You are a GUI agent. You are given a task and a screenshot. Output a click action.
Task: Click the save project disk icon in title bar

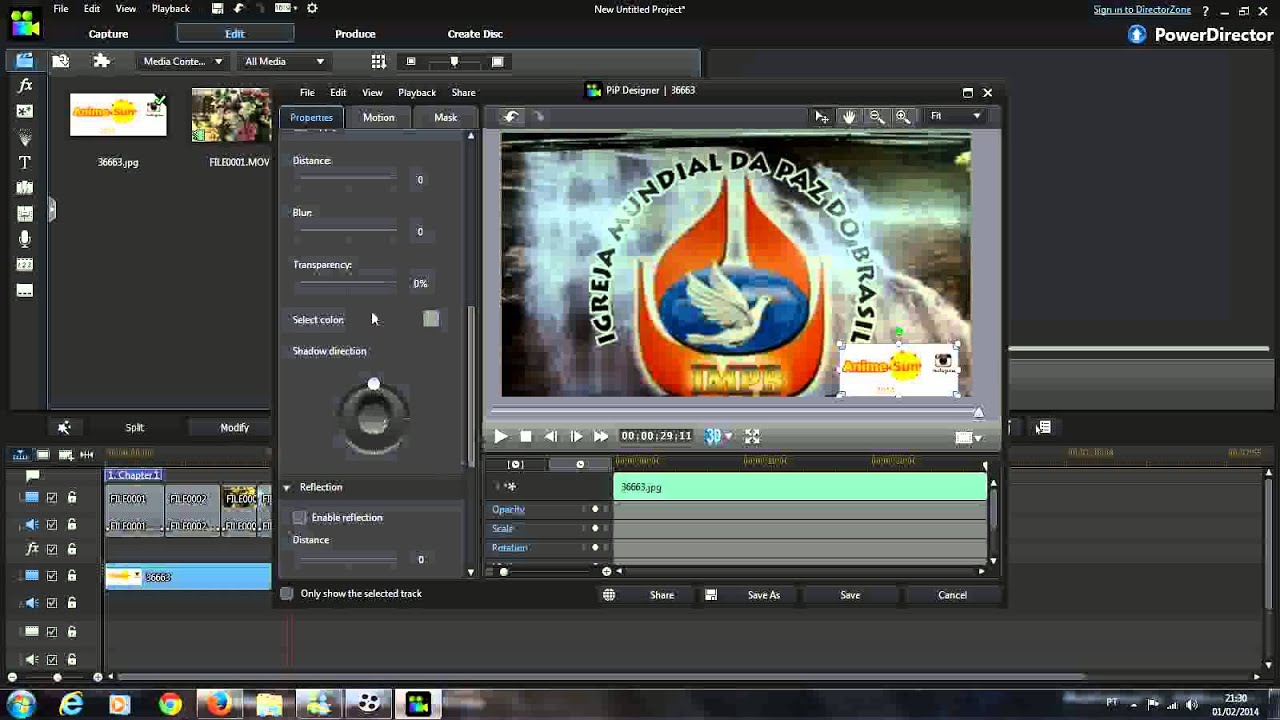(218, 8)
